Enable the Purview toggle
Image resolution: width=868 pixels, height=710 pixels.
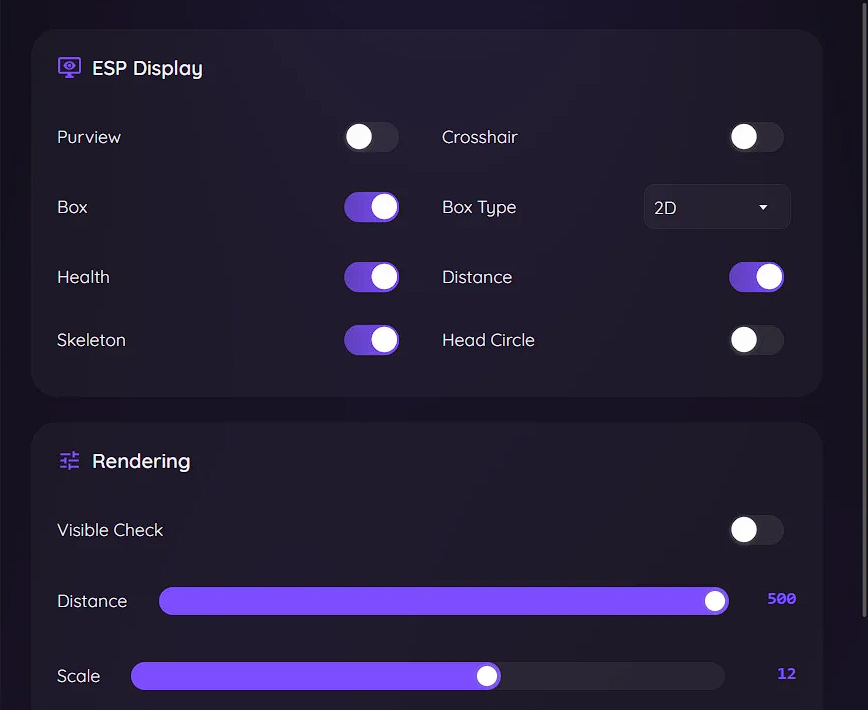[371, 137]
